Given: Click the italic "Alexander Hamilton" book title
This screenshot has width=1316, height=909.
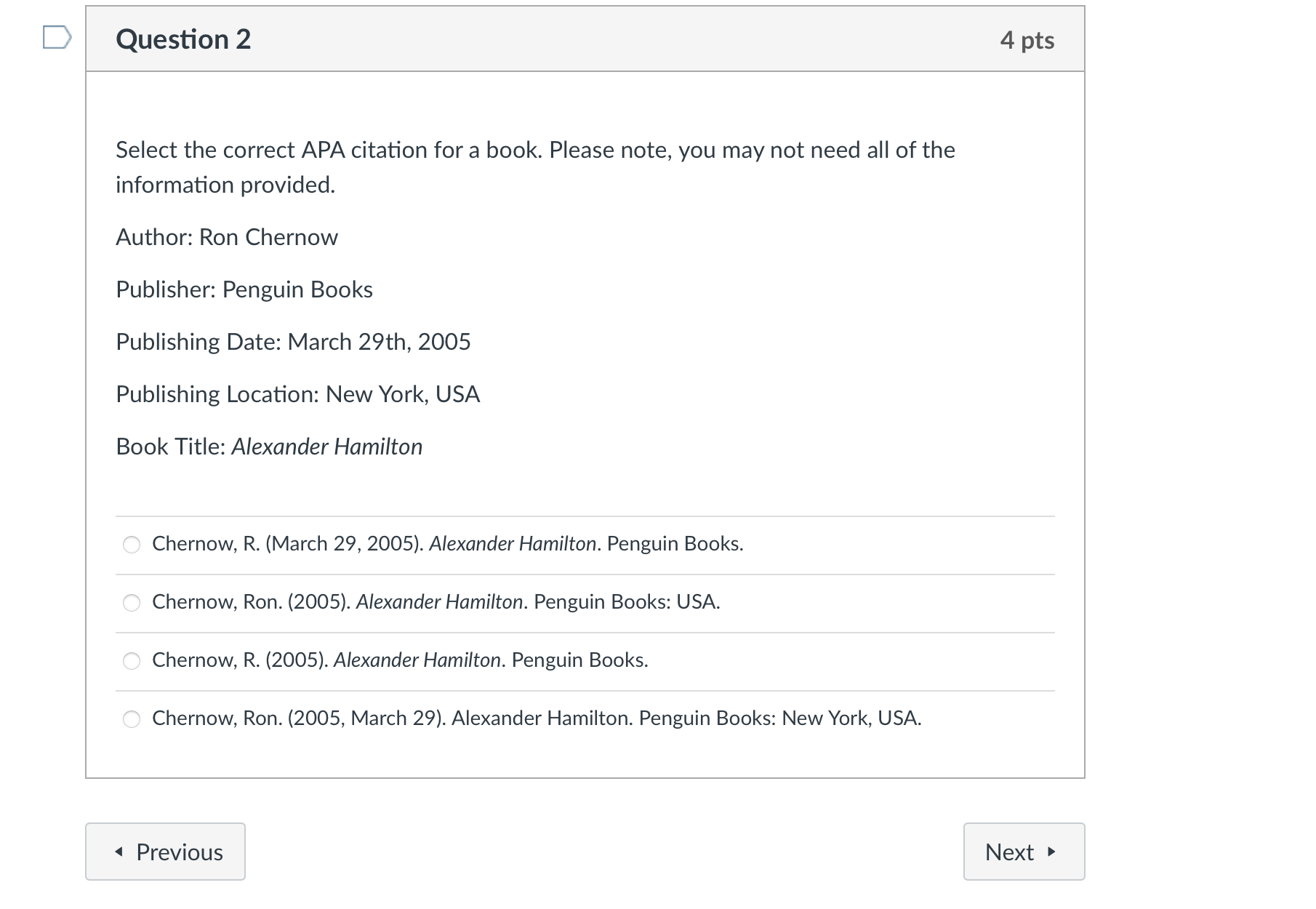Looking at the screenshot, I should pos(326,446).
